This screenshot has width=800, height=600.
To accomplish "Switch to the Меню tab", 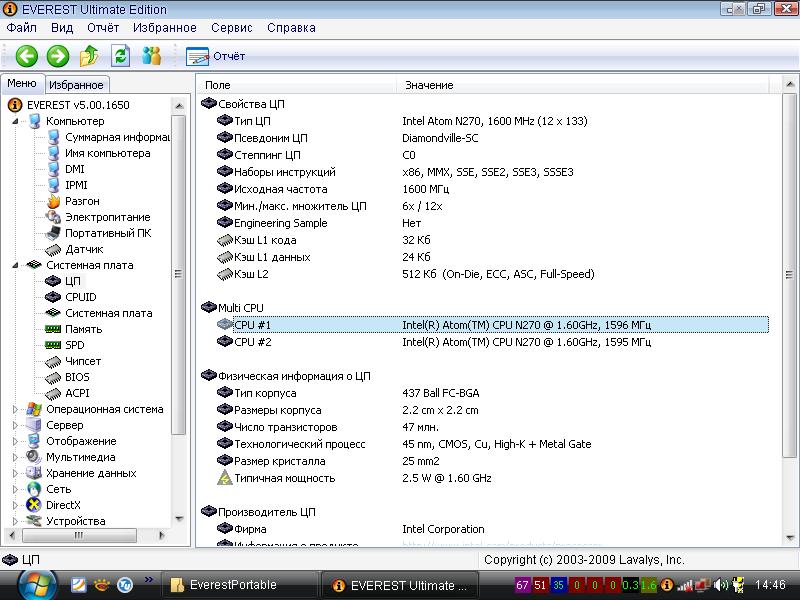I will click(22, 83).
